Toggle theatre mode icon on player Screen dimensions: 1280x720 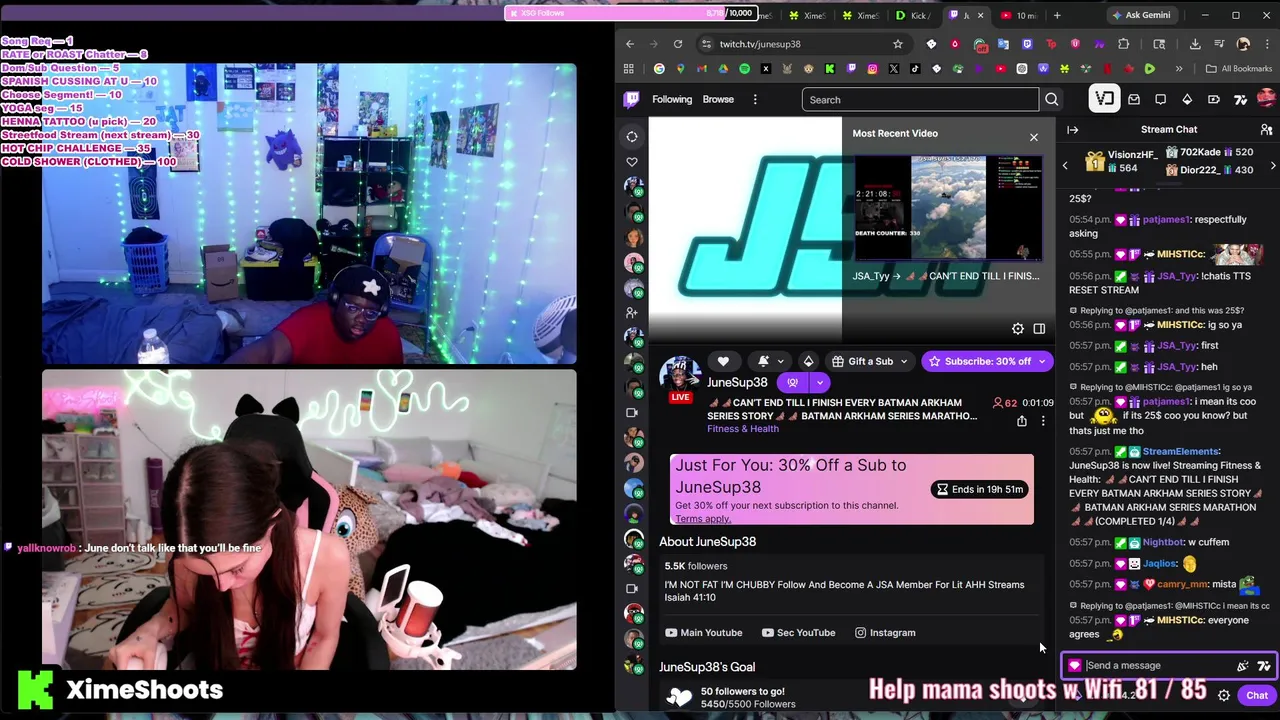(x=1039, y=328)
